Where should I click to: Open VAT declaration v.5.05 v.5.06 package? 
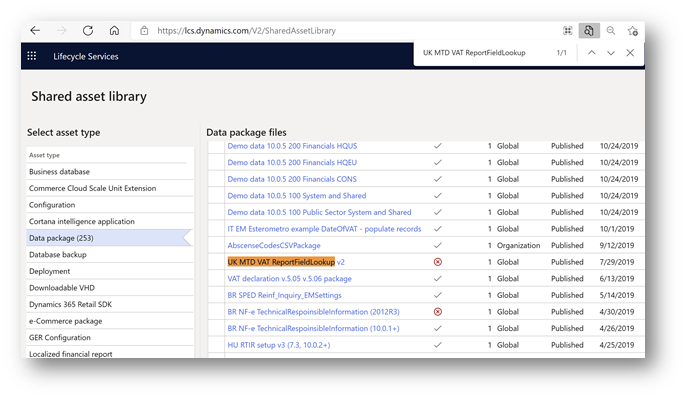click(290, 279)
